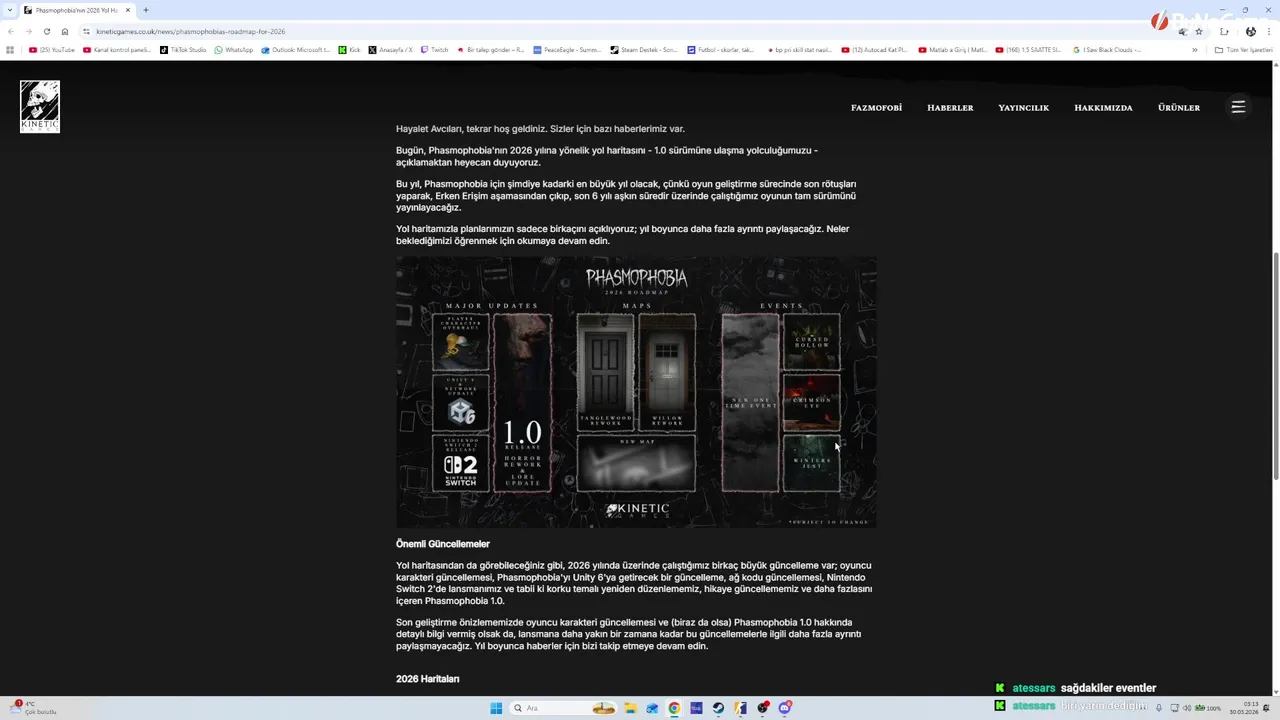The height and width of the screenshot is (720, 1280).
Task: Open the apps grid in bookmarks bar
Action: pos(10,50)
